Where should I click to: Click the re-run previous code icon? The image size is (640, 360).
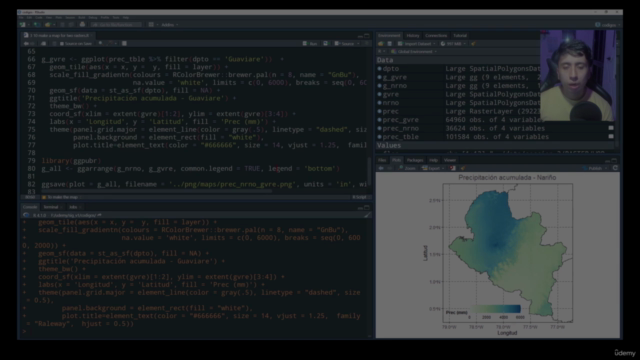coord(326,43)
